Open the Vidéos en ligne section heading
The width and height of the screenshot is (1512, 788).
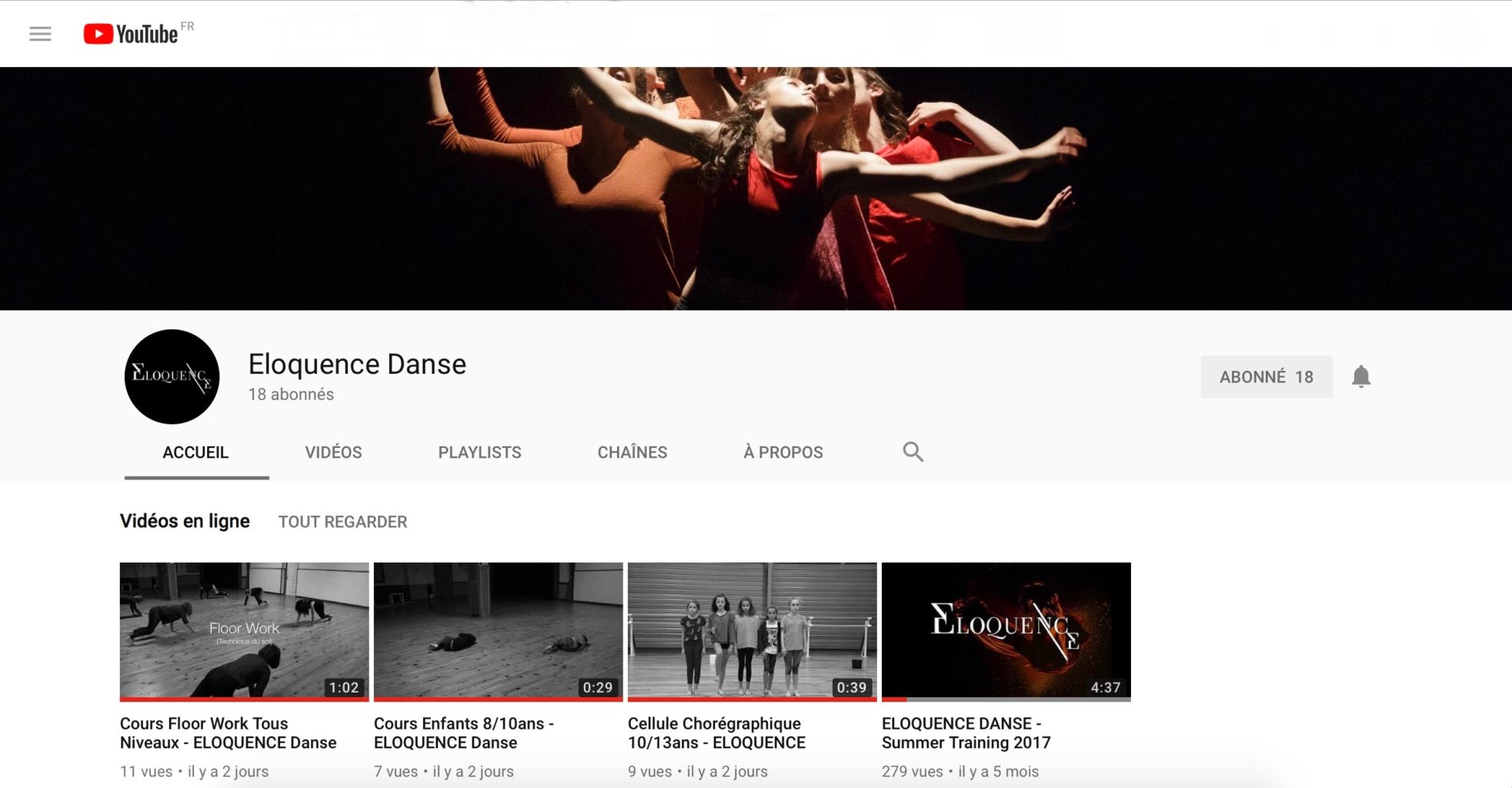pyautogui.click(x=185, y=521)
